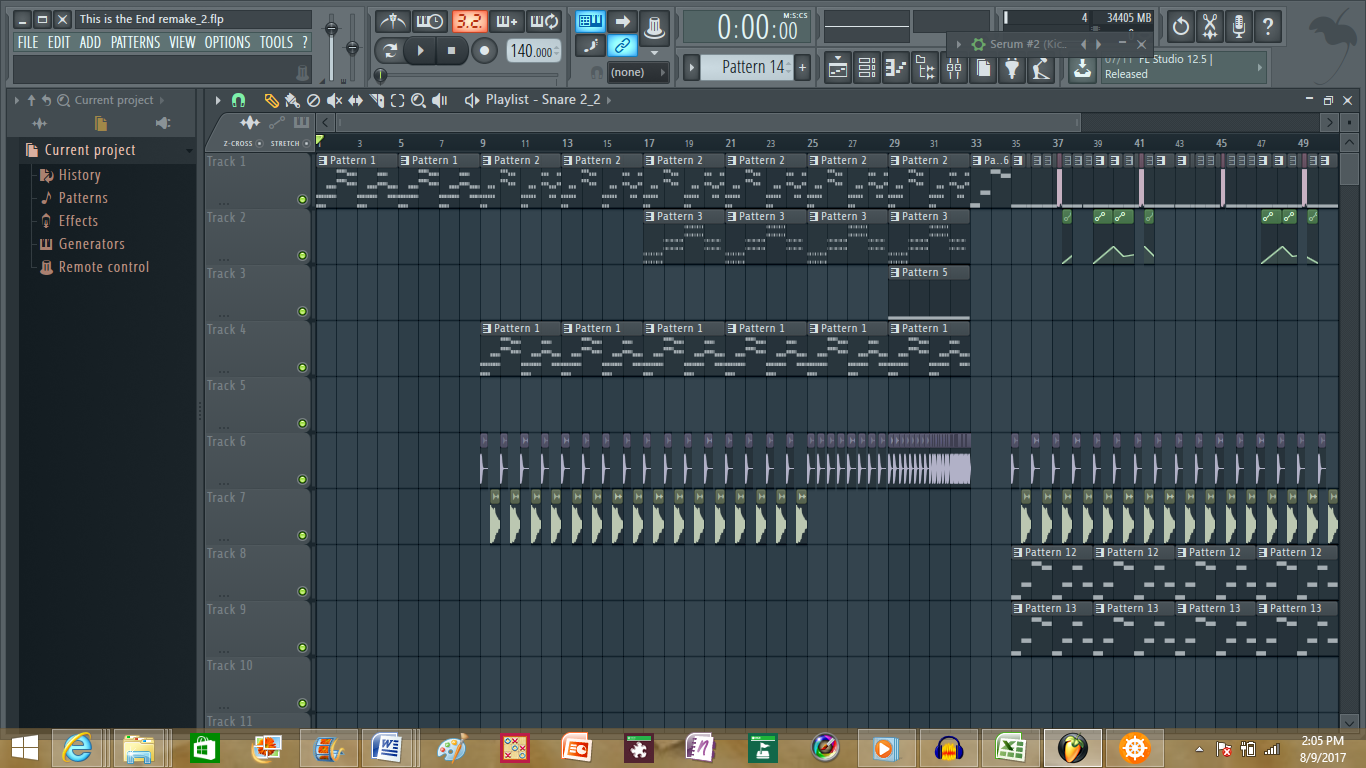Open the Browser toggle icon

[x=925, y=68]
